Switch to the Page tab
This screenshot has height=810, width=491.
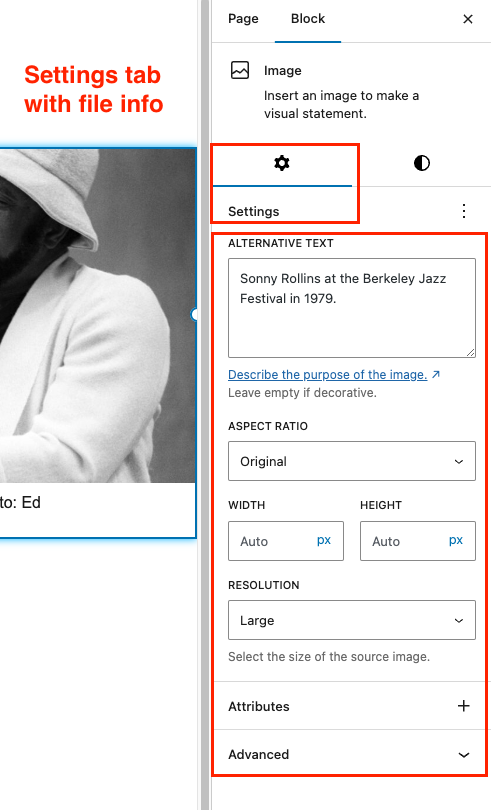(x=243, y=19)
